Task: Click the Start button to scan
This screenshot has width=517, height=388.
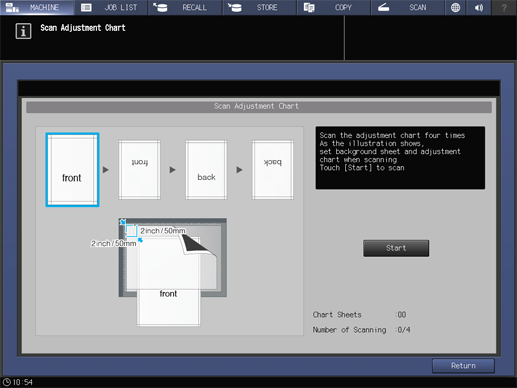Action: pos(396,248)
